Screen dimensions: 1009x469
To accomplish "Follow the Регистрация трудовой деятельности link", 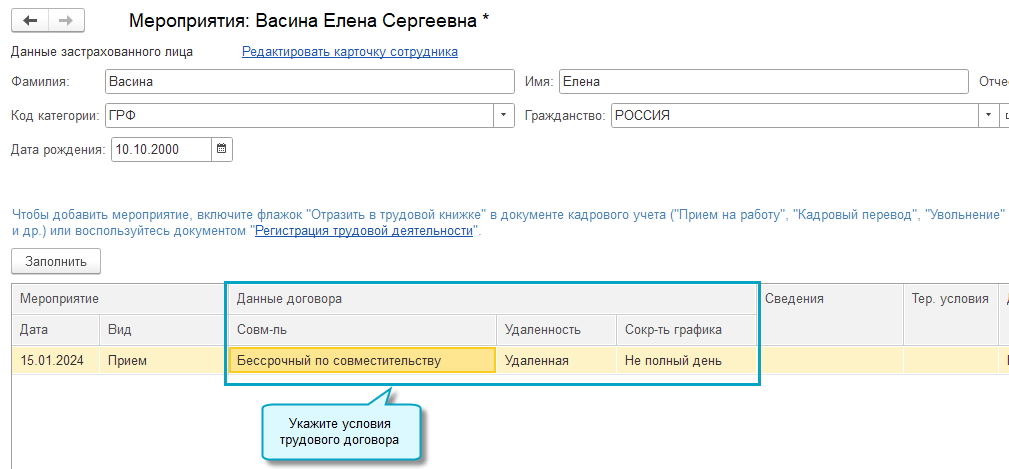I will click(x=364, y=231).
